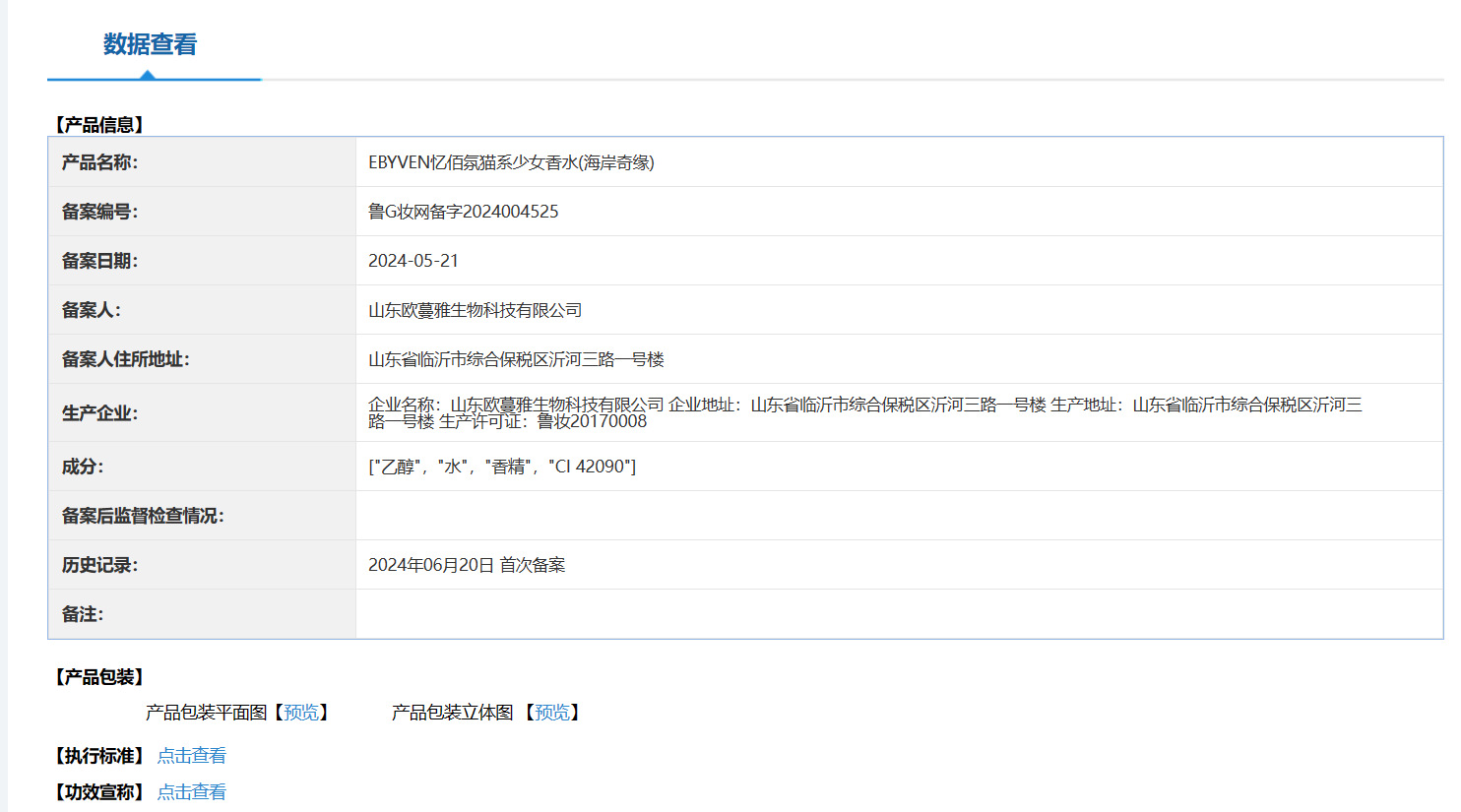The width and height of the screenshot is (1461, 812).
Task: Click the 产品名称 row label
Action: tap(99, 162)
